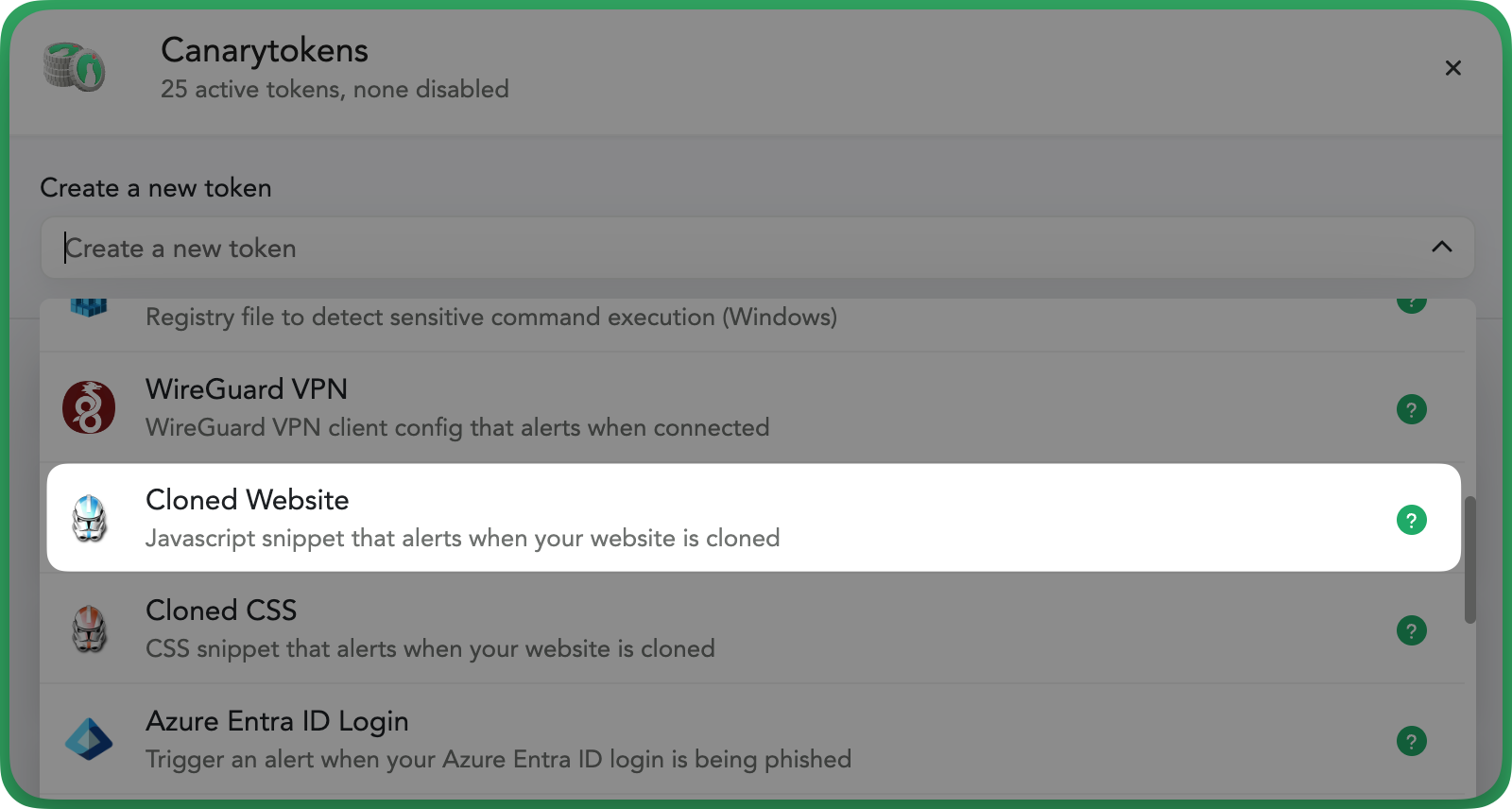This screenshot has height=809, width=1512.
Task: Click the WireGuard VPN dragon icon
Action: point(89,407)
